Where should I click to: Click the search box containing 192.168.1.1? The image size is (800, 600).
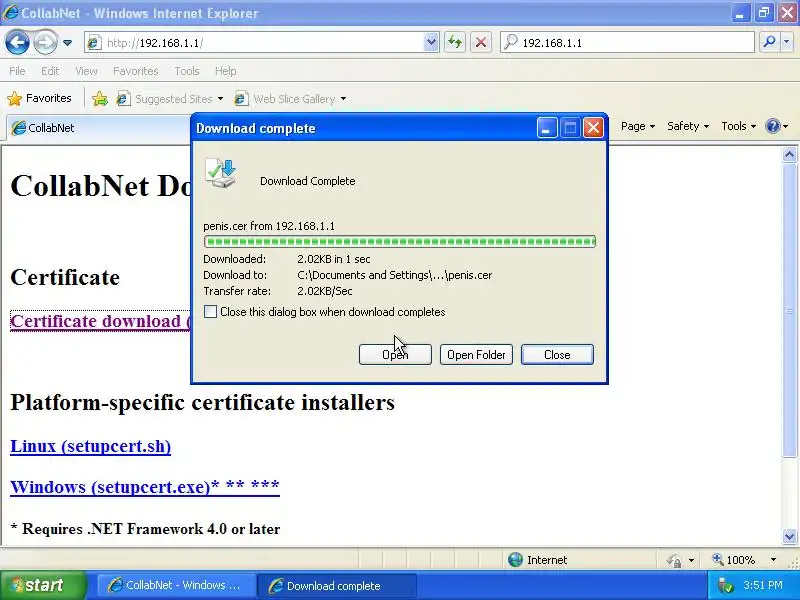pyautogui.click(x=627, y=43)
